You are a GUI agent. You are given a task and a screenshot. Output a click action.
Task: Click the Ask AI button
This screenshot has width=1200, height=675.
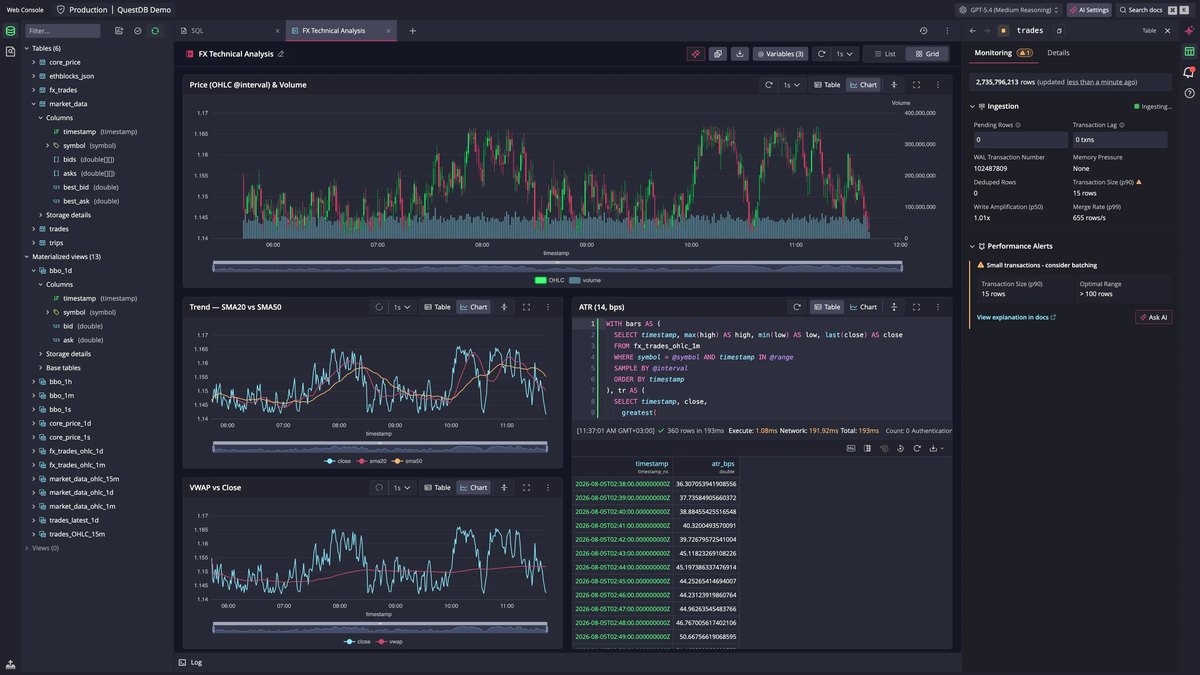pyautogui.click(x=1154, y=317)
